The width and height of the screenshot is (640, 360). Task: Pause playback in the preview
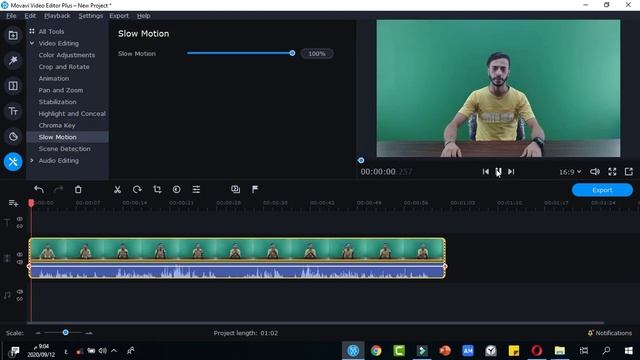coord(498,172)
